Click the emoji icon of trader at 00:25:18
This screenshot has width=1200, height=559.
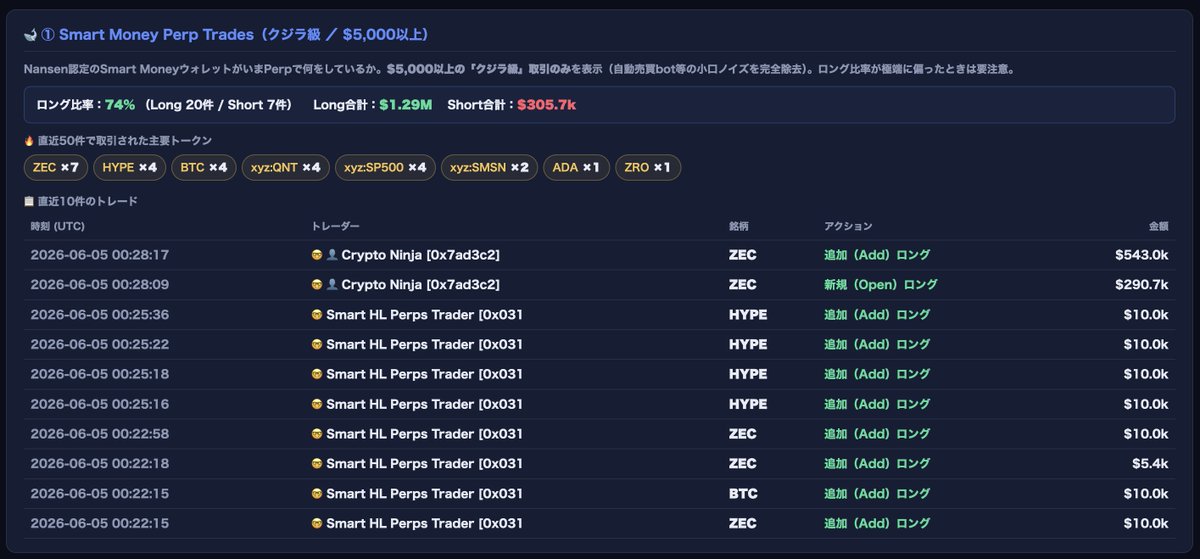(317, 375)
